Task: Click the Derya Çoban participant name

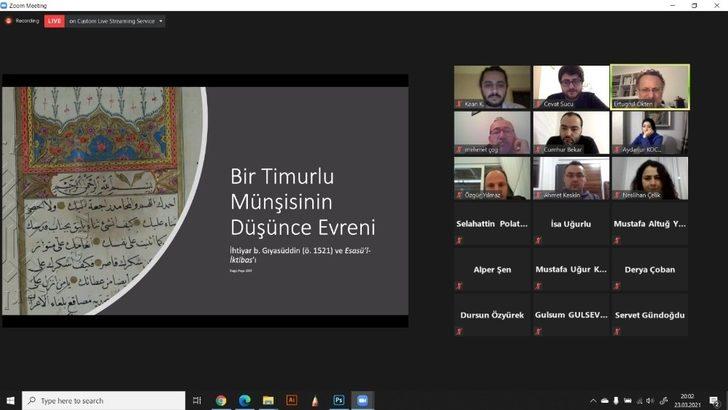Action: pyautogui.click(x=650, y=269)
